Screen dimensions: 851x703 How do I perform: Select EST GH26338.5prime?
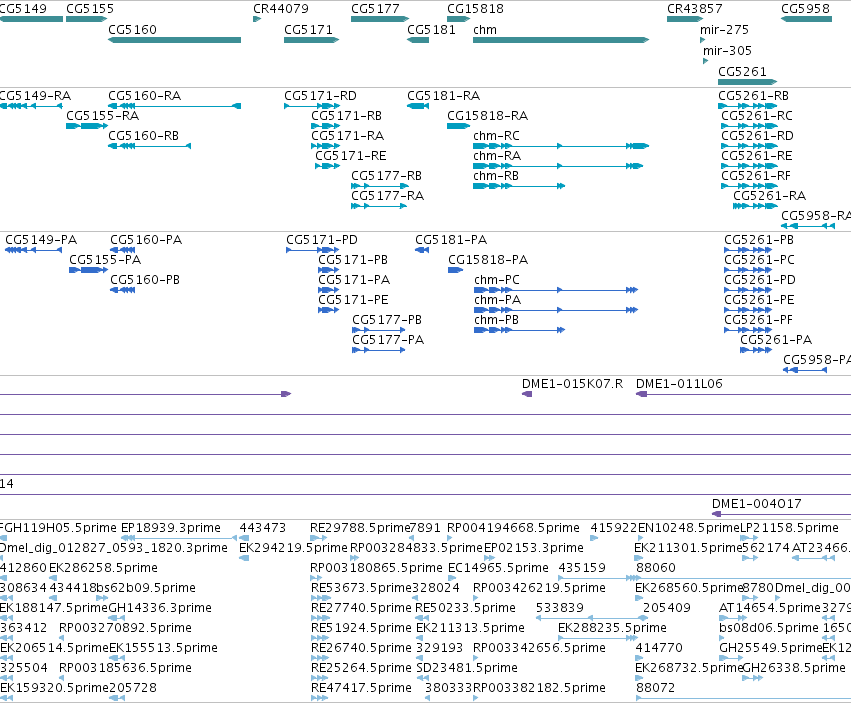[752, 678]
